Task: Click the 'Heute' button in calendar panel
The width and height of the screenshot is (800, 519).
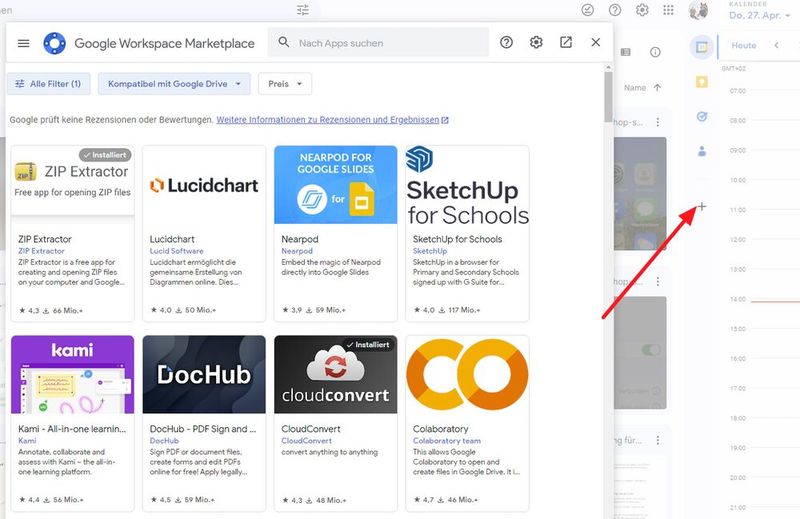Action: (744, 45)
